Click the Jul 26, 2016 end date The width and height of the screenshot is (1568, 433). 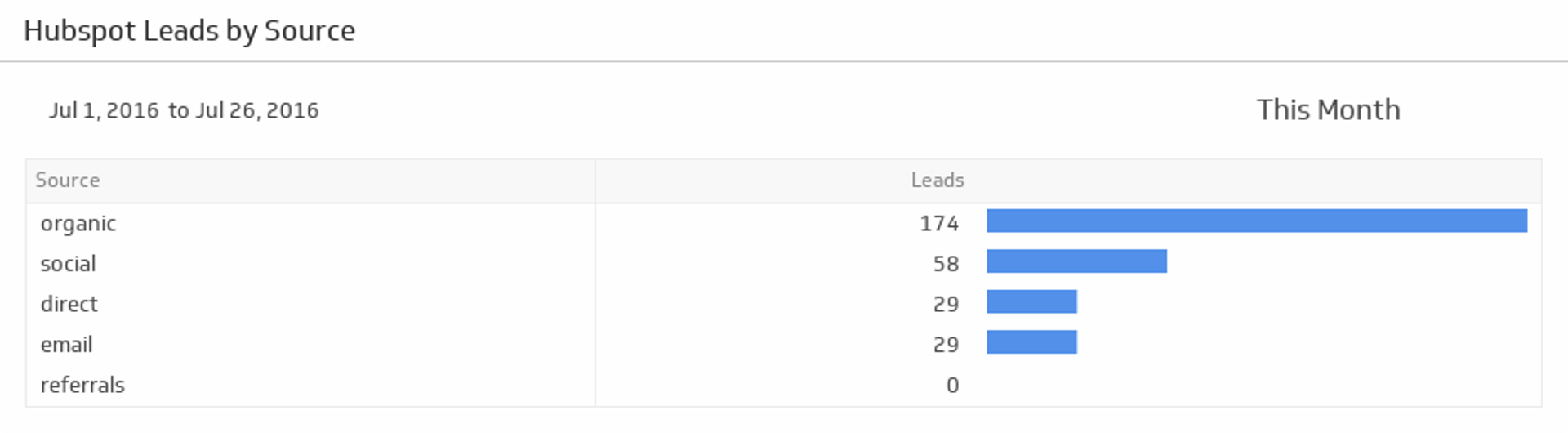coord(257,110)
